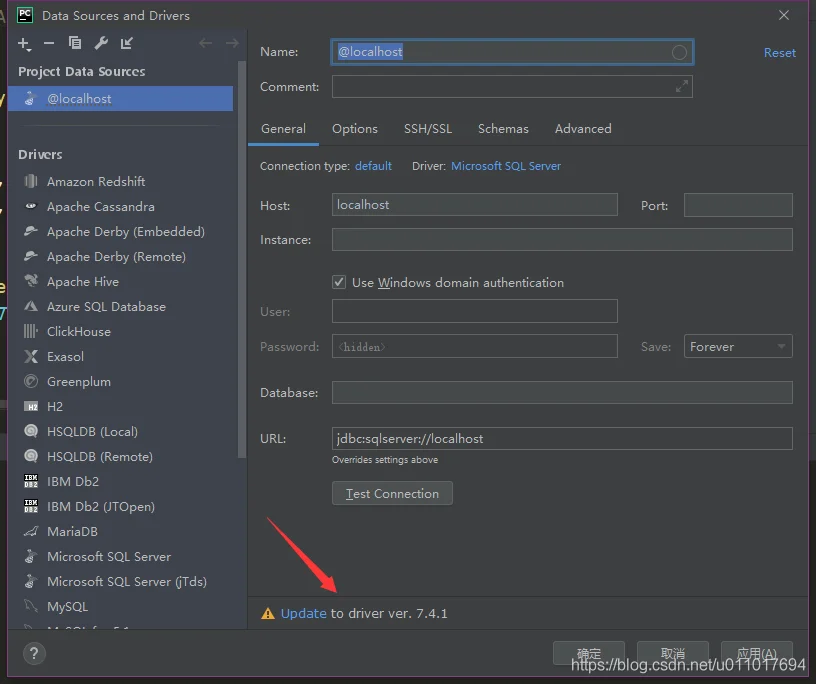Open help with the question mark icon

click(x=34, y=653)
